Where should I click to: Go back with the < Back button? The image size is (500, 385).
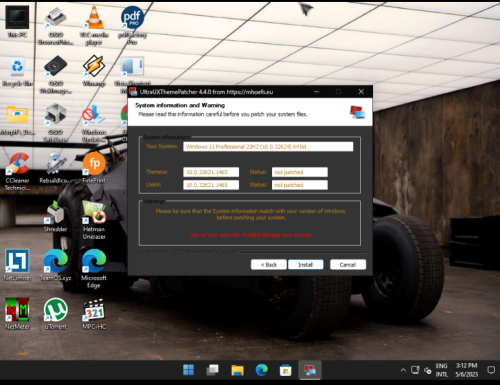(x=269, y=265)
